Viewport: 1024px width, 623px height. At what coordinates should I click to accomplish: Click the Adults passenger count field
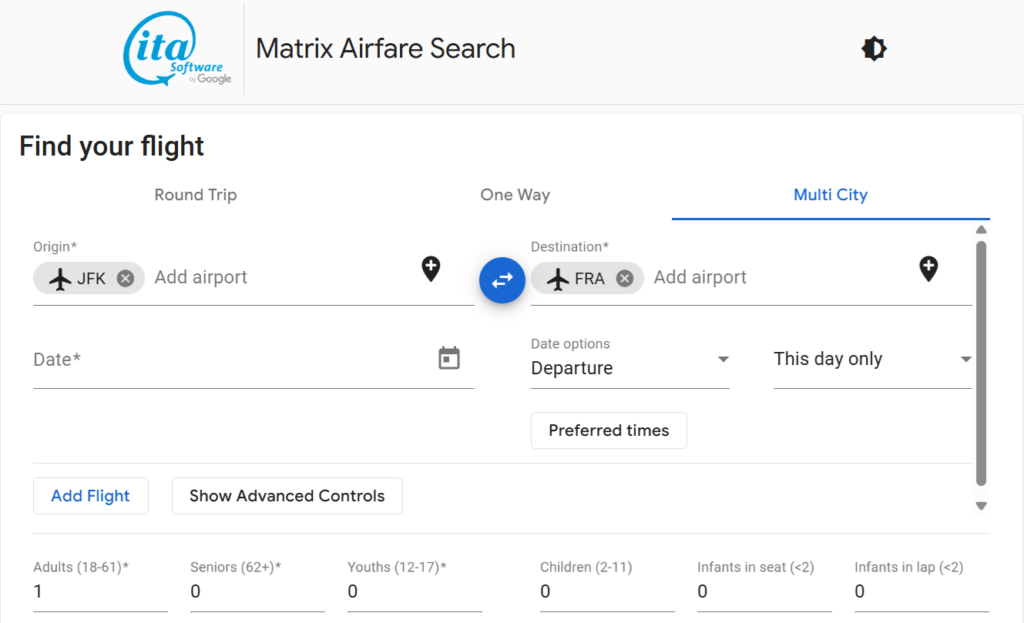(100, 592)
